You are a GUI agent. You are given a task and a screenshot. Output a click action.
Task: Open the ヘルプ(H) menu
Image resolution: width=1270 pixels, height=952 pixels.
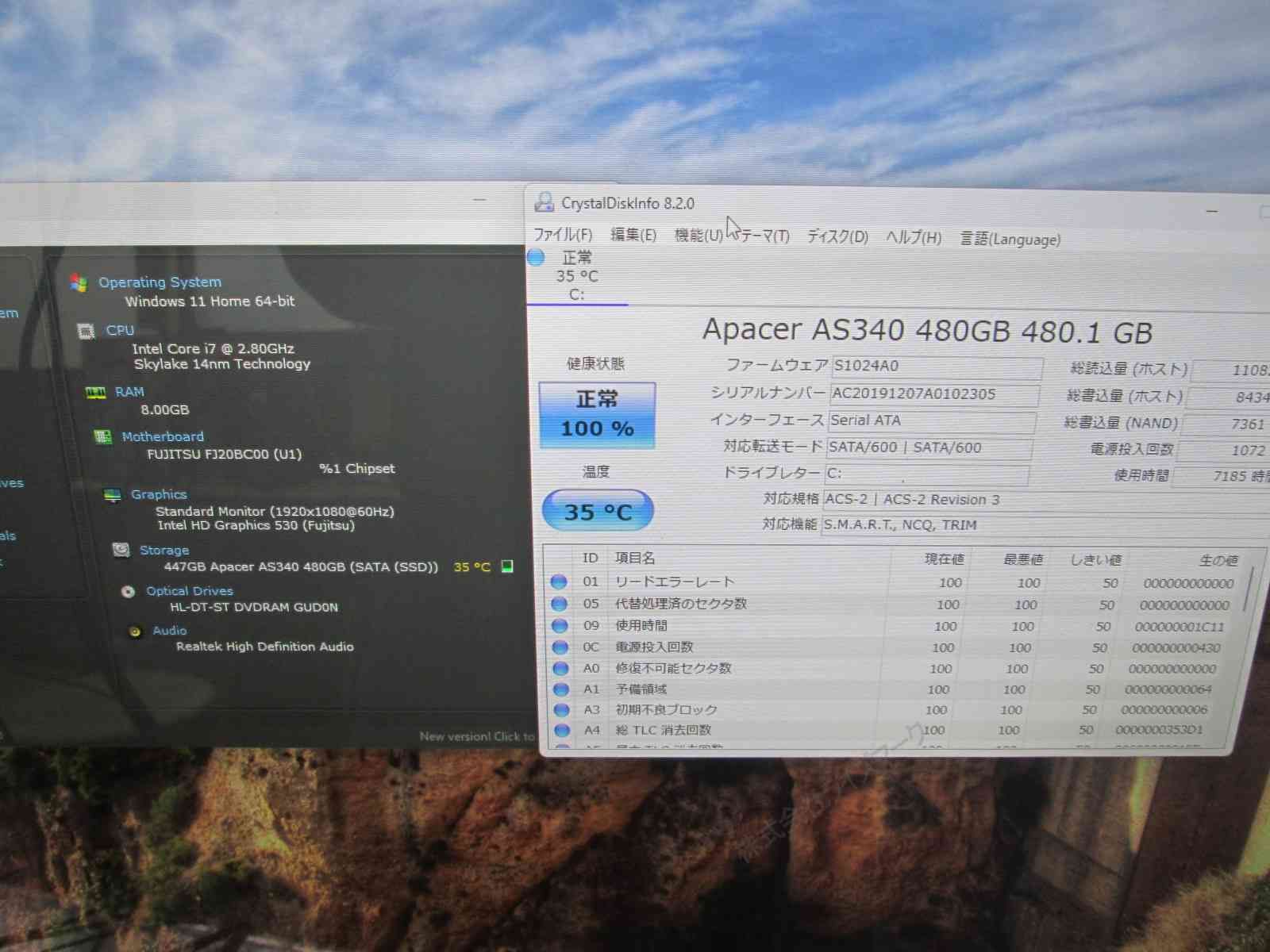click(x=914, y=237)
